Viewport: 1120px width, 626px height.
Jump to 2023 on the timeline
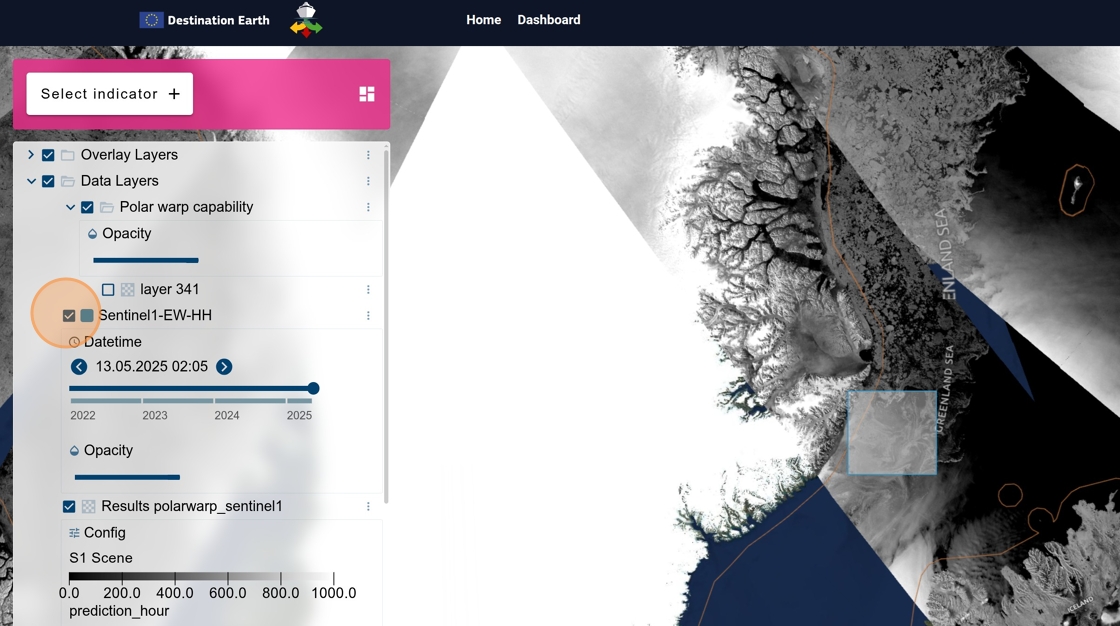pos(155,415)
